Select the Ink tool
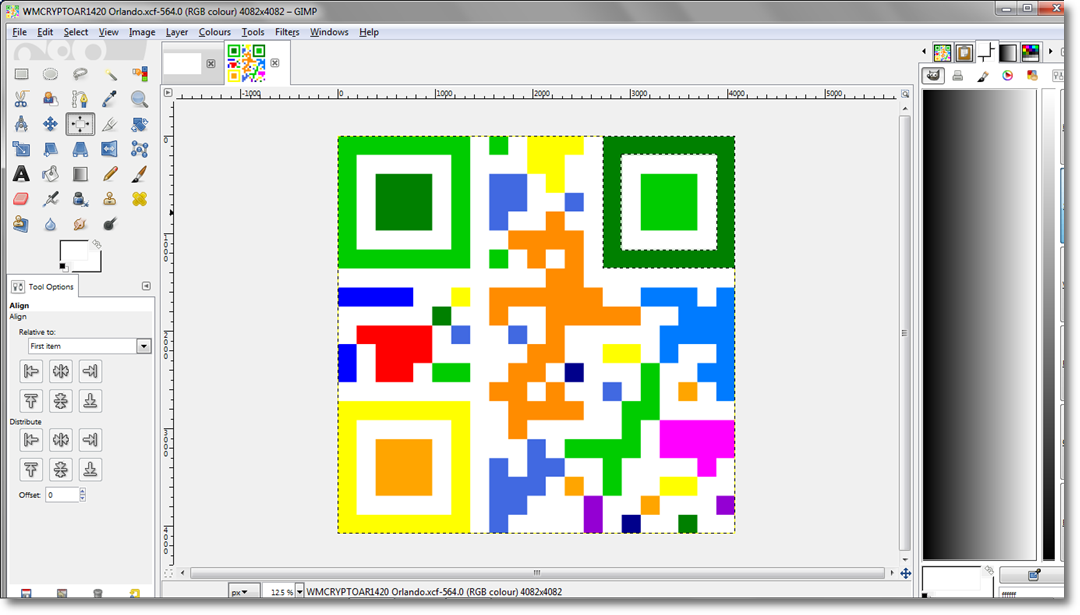Viewport: 1080px width, 615px height. tap(80, 199)
